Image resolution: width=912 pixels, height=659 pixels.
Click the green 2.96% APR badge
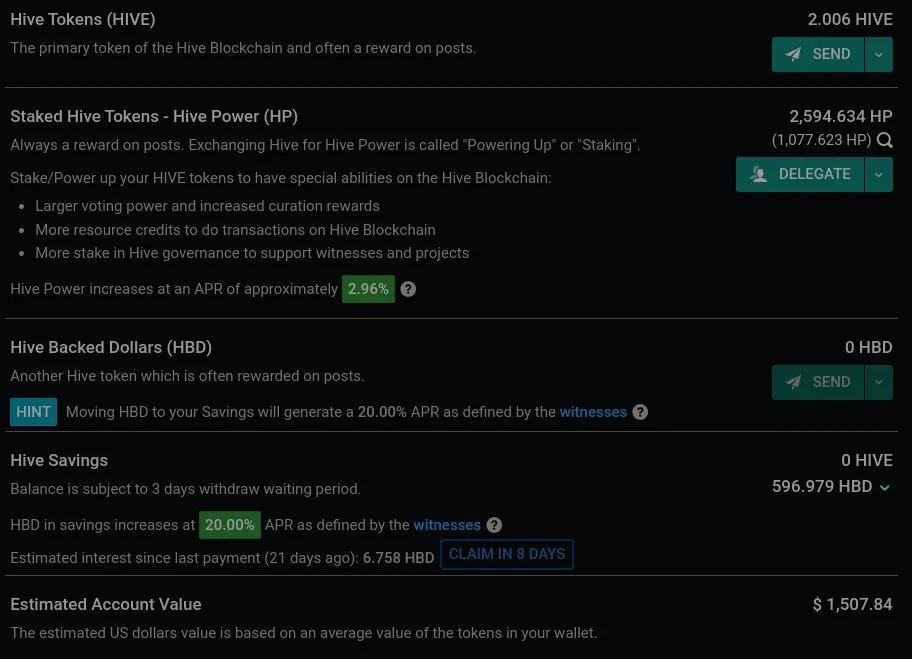368,289
